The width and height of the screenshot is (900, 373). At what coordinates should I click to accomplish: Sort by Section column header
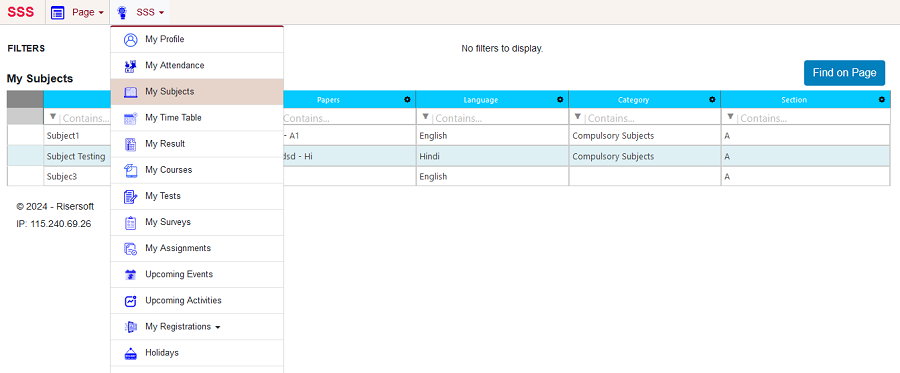[794, 100]
